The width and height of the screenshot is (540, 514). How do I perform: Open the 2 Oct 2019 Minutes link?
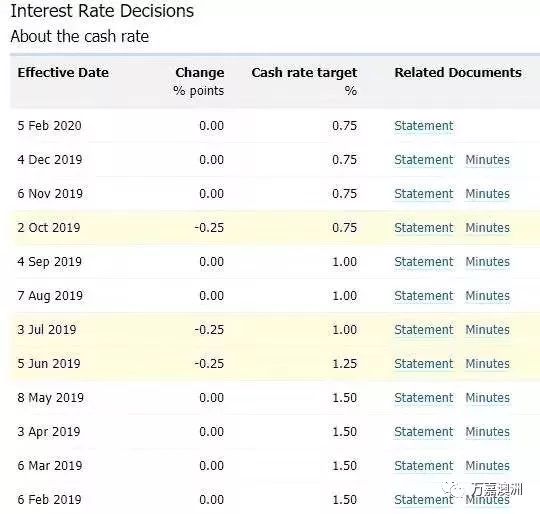click(x=487, y=228)
